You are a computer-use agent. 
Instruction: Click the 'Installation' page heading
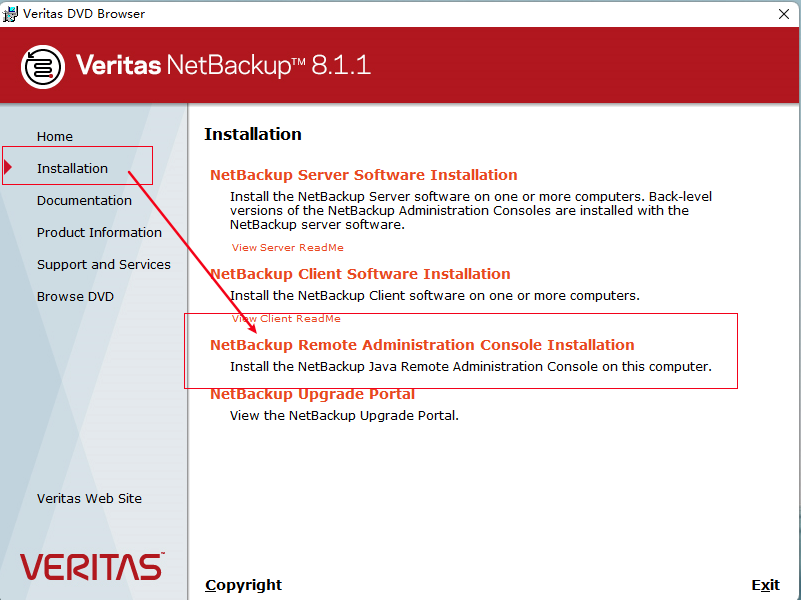tap(253, 134)
